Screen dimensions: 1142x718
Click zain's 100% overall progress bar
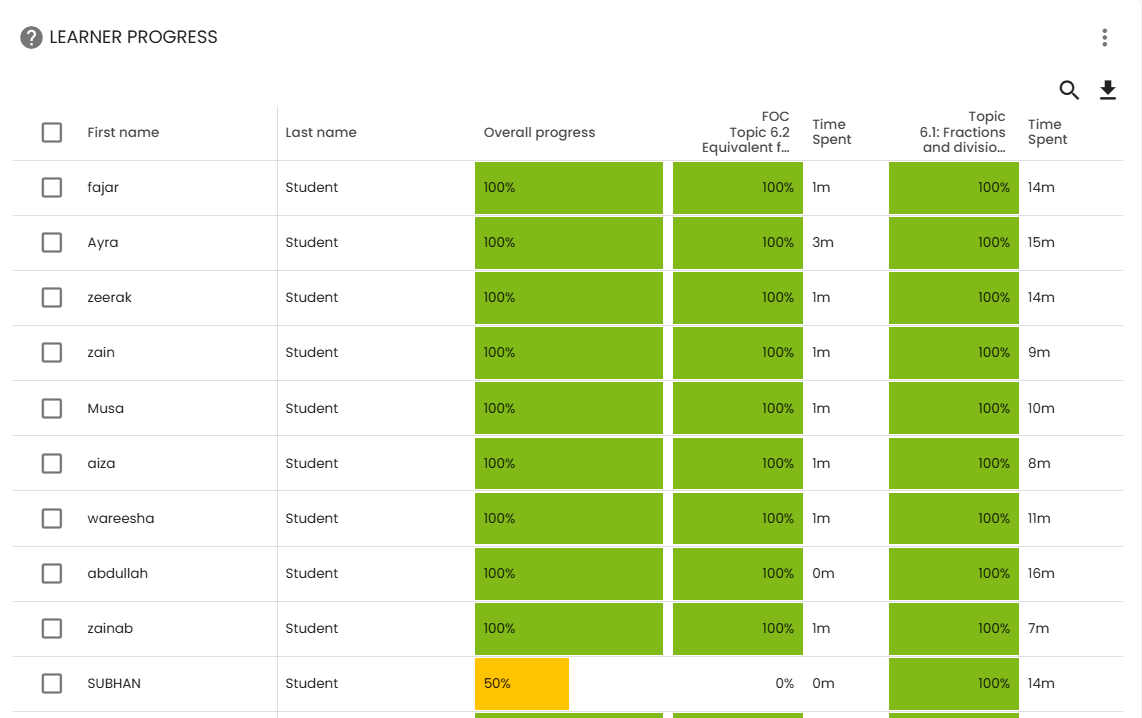pos(568,352)
